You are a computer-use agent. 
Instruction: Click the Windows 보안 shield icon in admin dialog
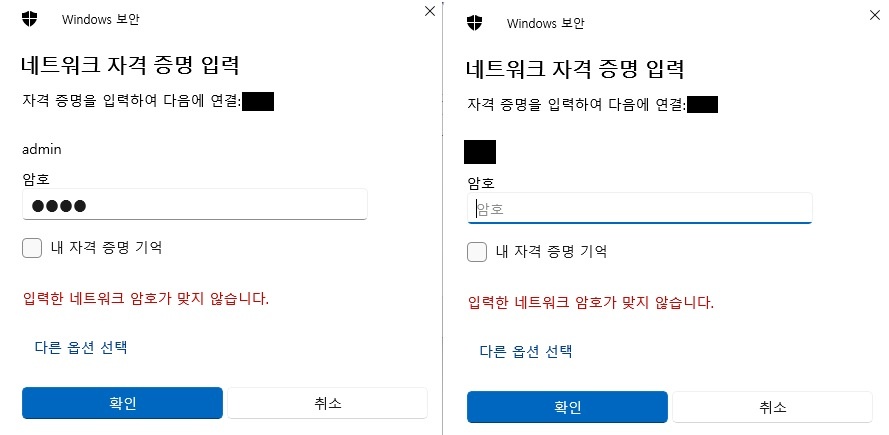click(29, 19)
